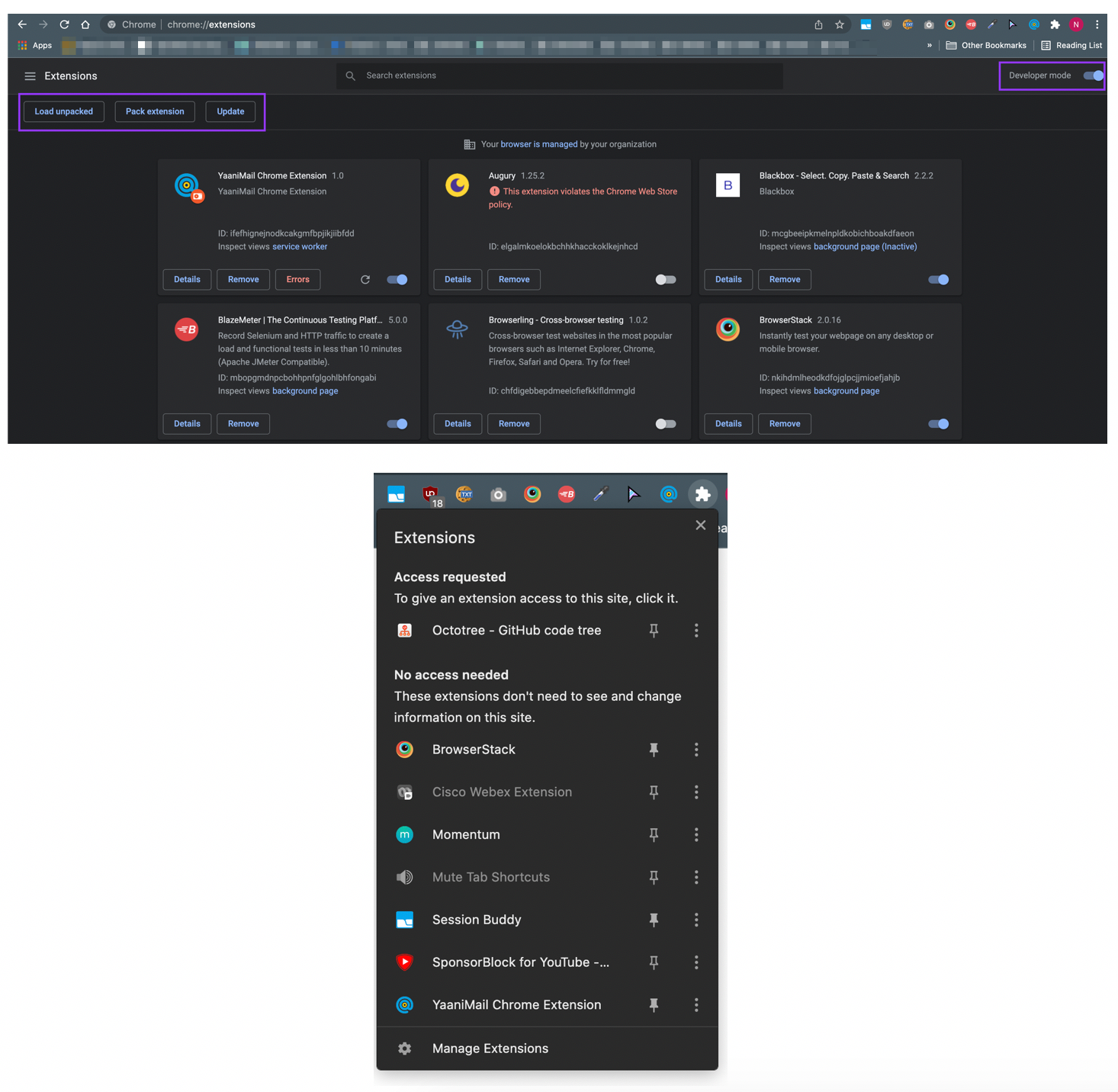The image size is (1118, 1092).
Task: Expand the hidden bookmarks overflow chevron
Action: (929, 45)
